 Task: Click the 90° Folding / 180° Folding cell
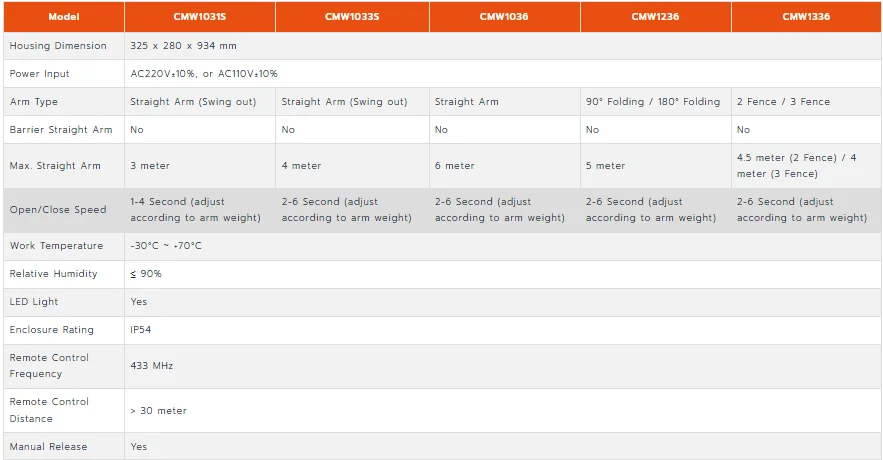tap(655, 102)
